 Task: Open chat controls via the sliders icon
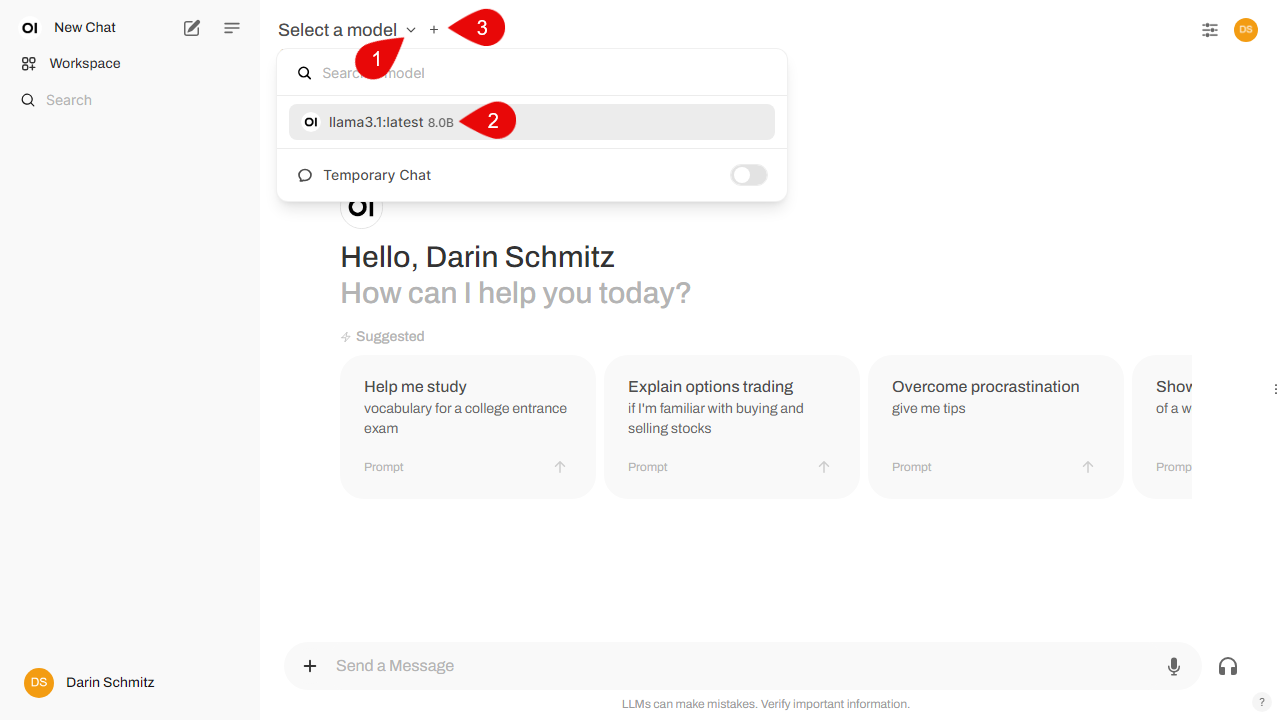(1209, 30)
